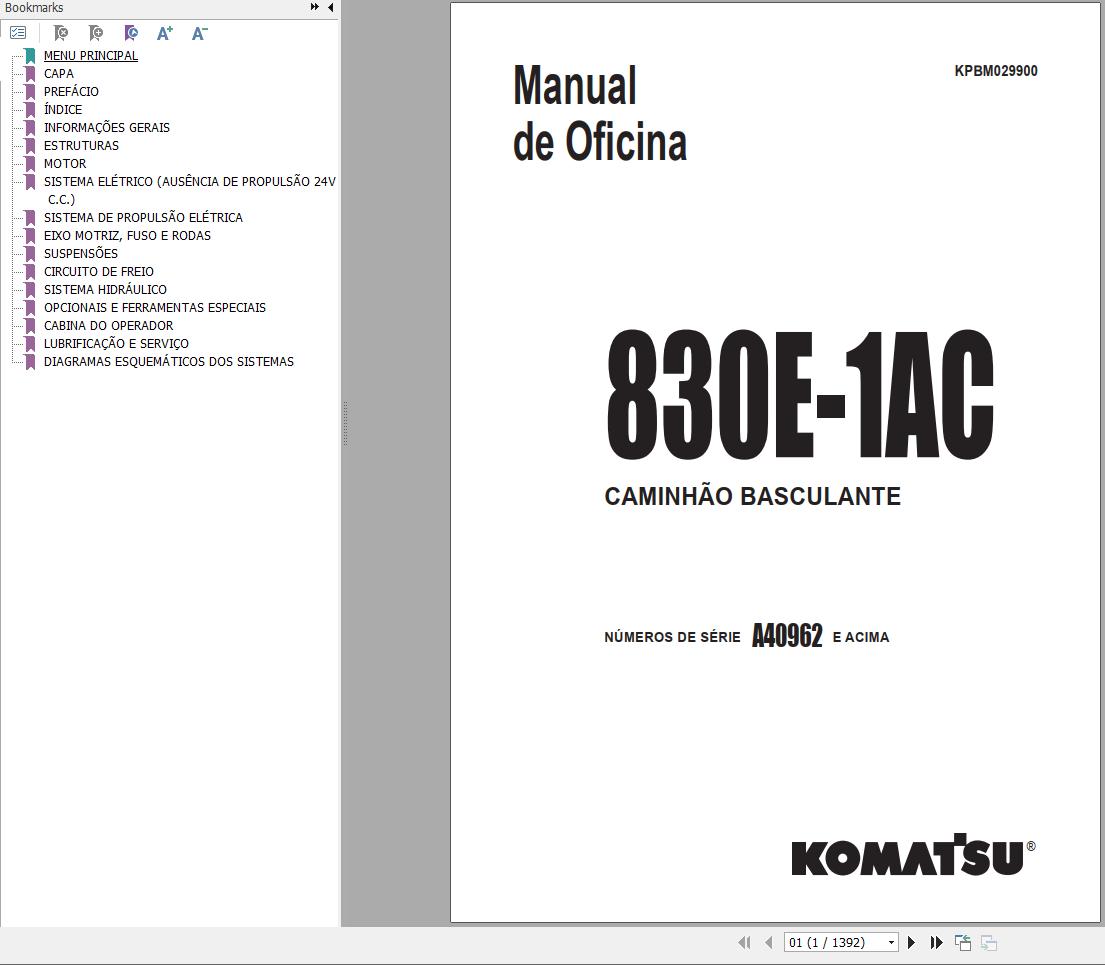This screenshot has width=1105, height=965.
Task: Click the bookmark marker next to CAPA
Action: coord(29,73)
